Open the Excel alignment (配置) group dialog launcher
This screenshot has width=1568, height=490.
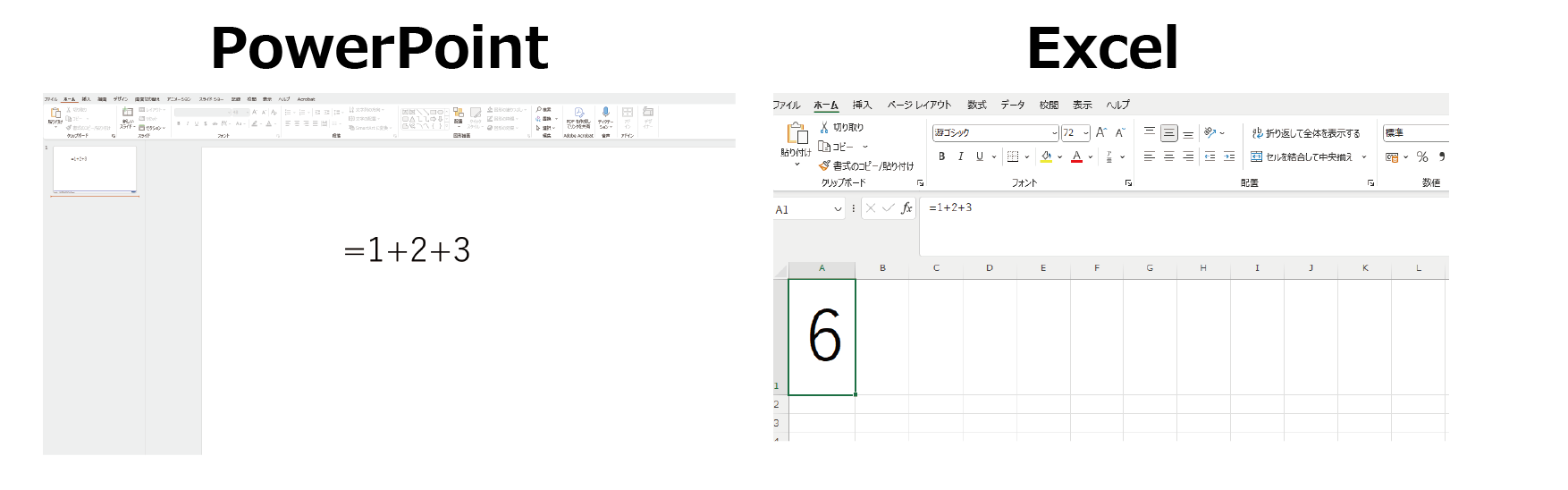coord(1370,182)
